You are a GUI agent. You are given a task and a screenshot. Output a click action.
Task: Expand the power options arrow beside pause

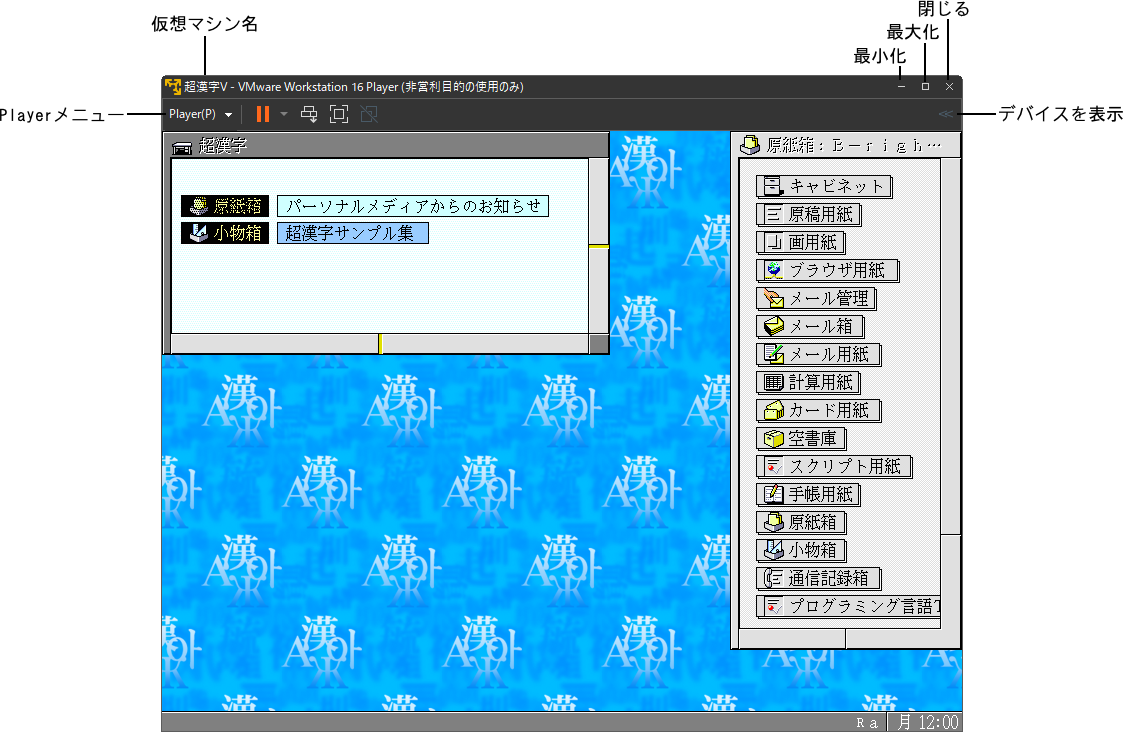point(284,115)
